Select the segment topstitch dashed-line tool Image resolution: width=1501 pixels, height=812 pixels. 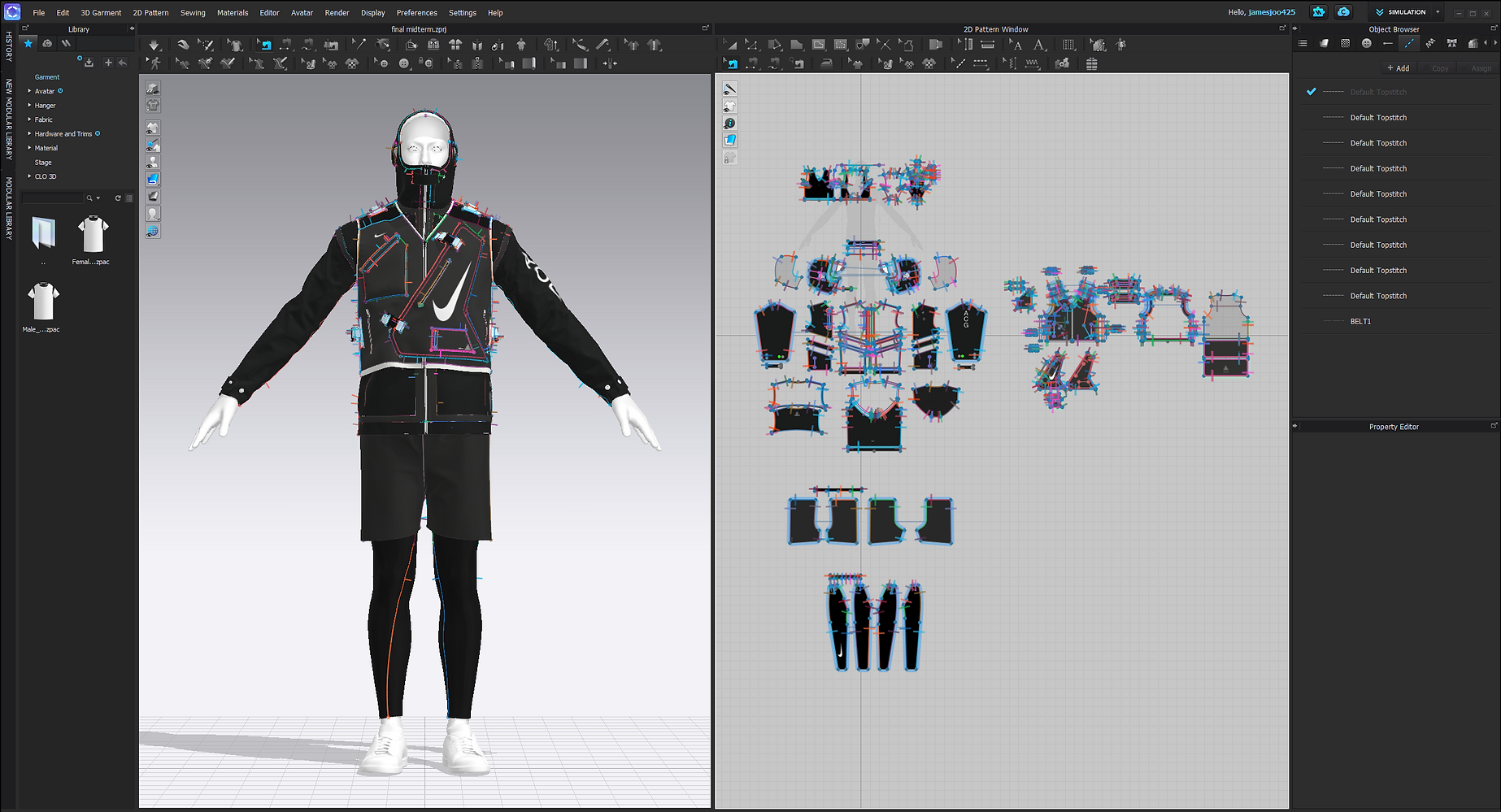981,63
